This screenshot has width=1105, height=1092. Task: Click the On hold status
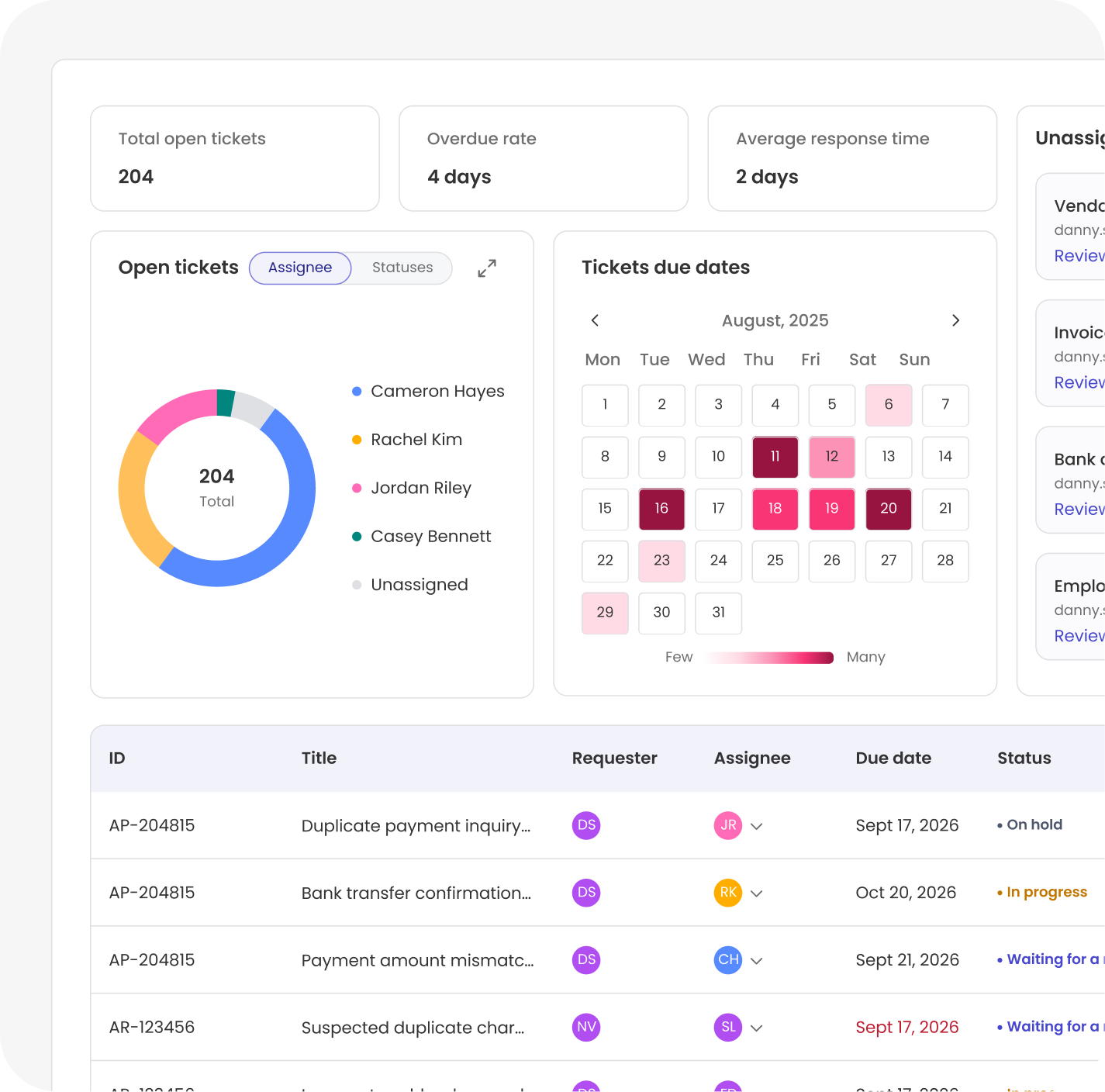[1030, 825]
